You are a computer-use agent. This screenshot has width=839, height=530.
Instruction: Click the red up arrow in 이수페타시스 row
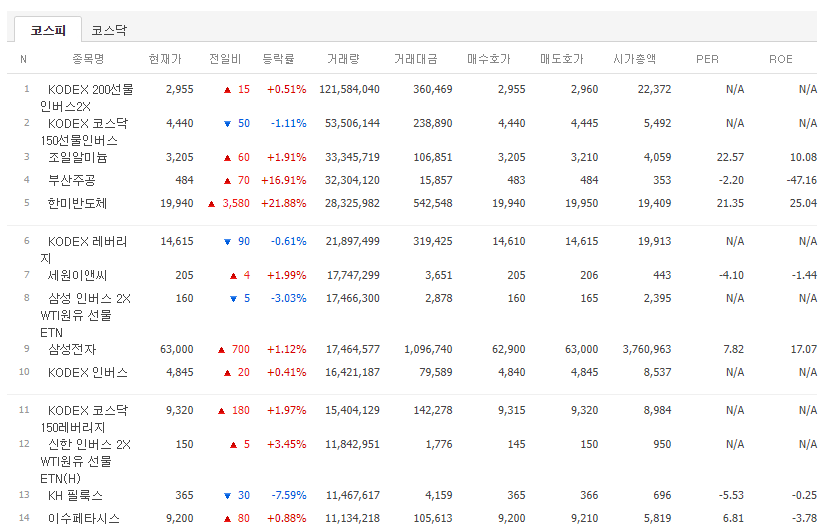(x=227, y=519)
